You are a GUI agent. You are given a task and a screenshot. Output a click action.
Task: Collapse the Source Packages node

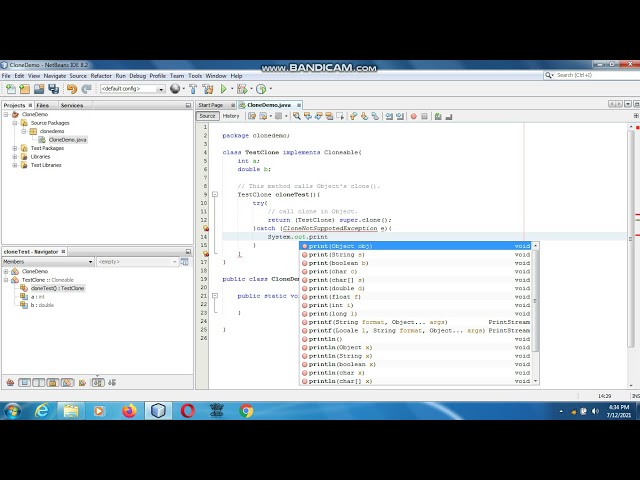pos(15,123)
